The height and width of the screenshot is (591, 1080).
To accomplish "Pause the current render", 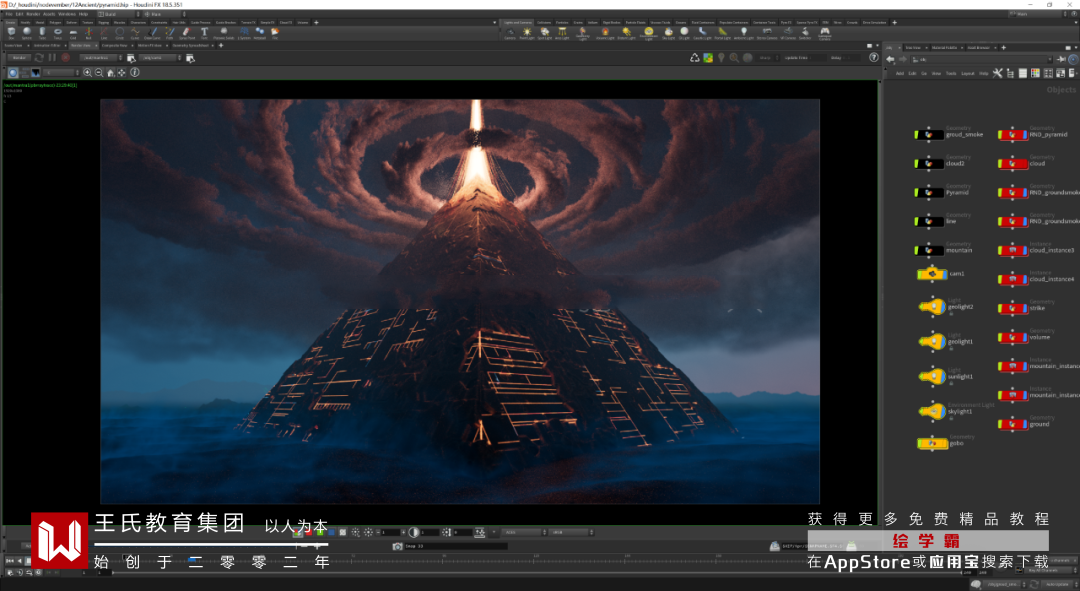I will click(x=52, y=58).
